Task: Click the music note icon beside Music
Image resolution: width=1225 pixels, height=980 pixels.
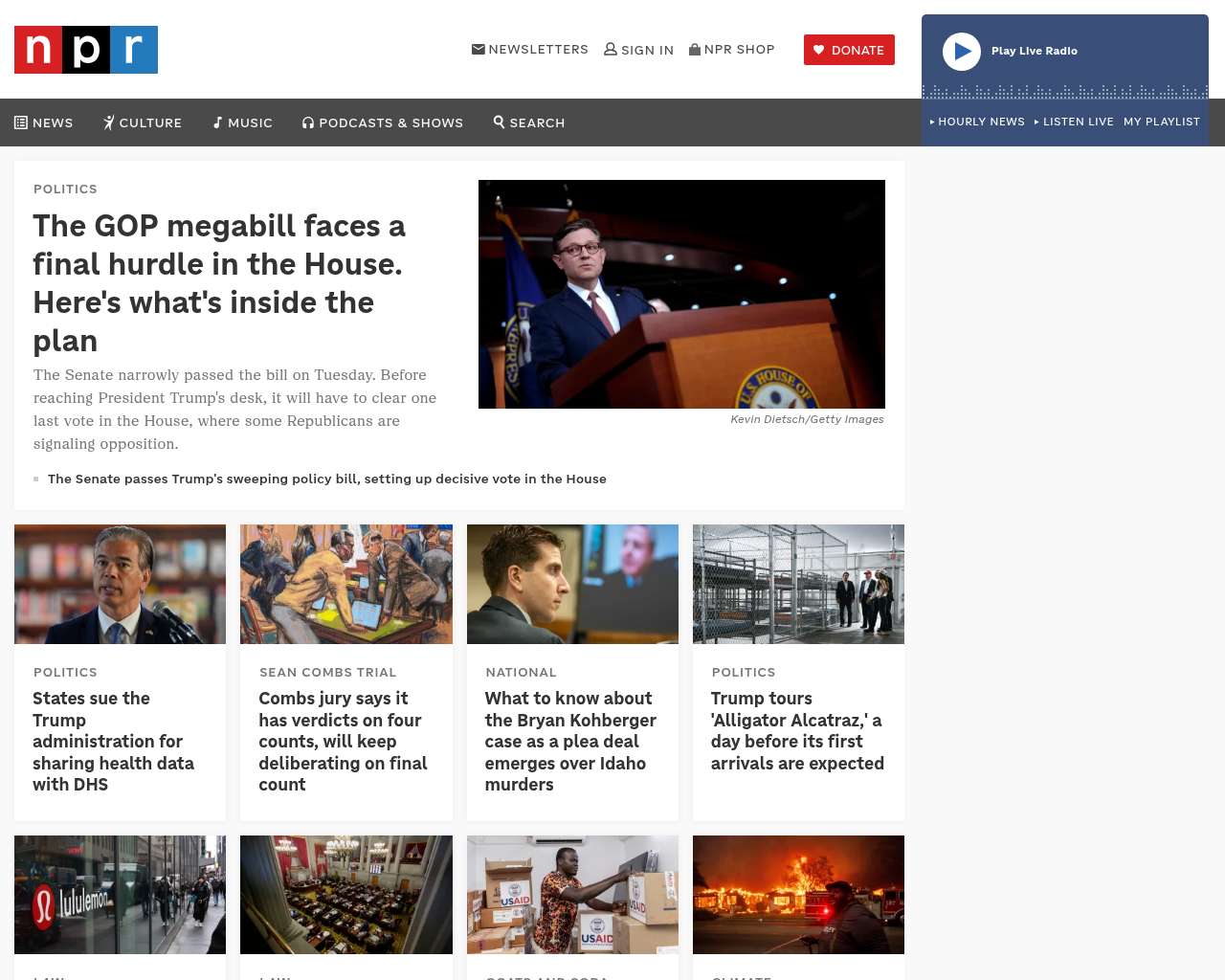Action: (x=217, y=122)
